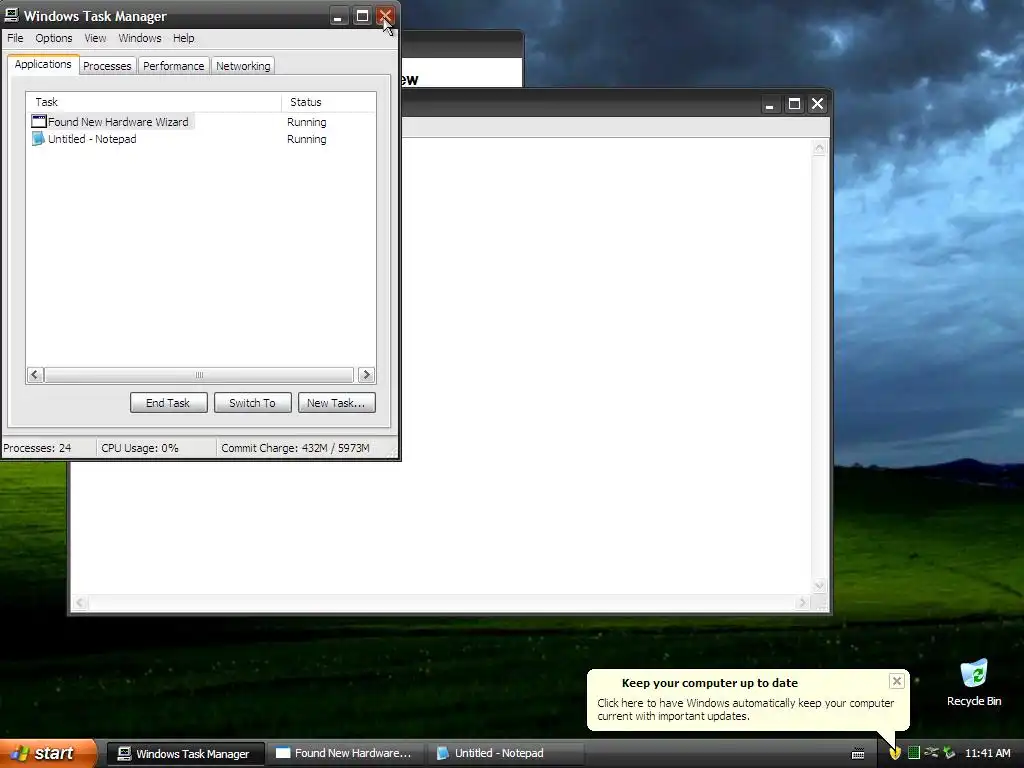This screenshot has height=768, width=1024.
Task: Click the Keep your computer up to date balloon
Action: coord(747,699)
